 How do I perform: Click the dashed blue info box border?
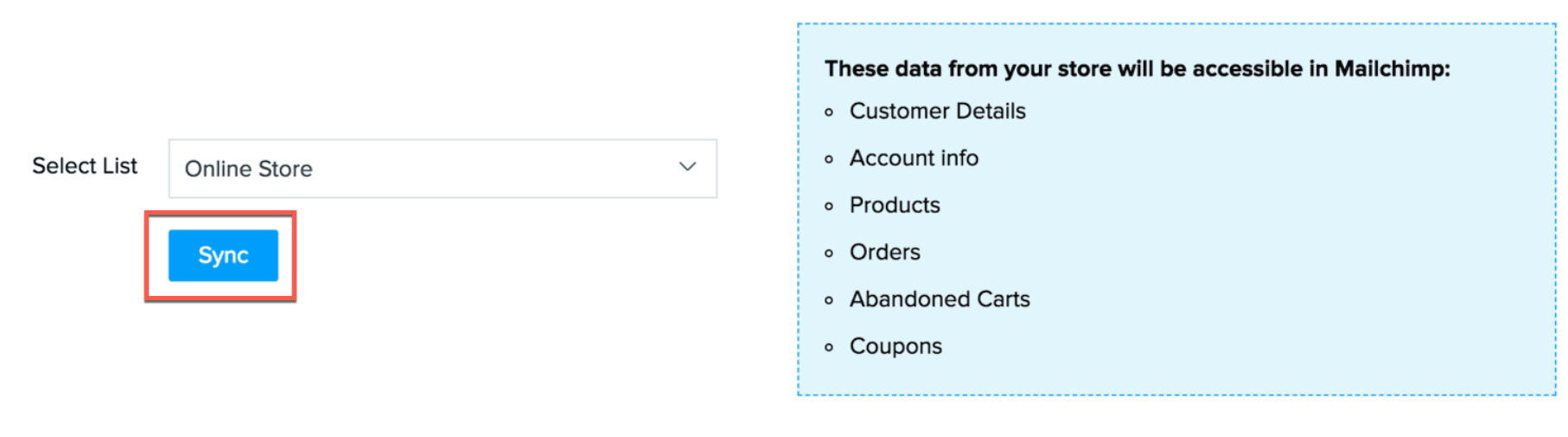click(1176, 395)
